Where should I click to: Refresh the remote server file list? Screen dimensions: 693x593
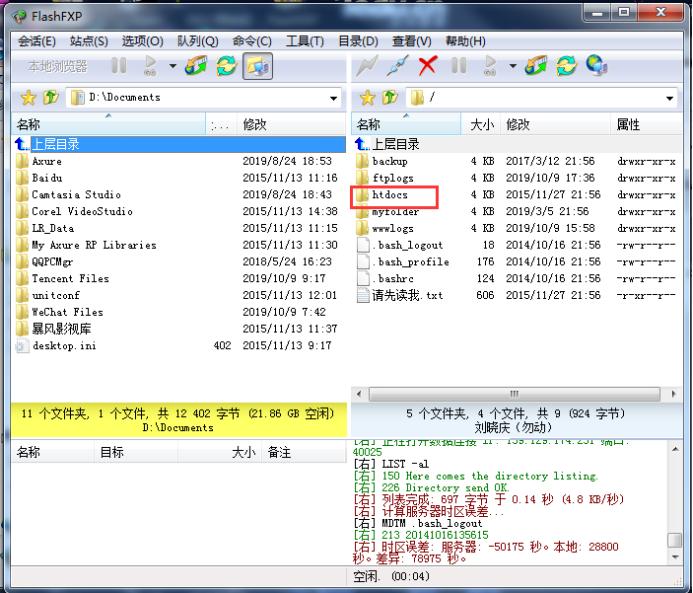(566, 66)
